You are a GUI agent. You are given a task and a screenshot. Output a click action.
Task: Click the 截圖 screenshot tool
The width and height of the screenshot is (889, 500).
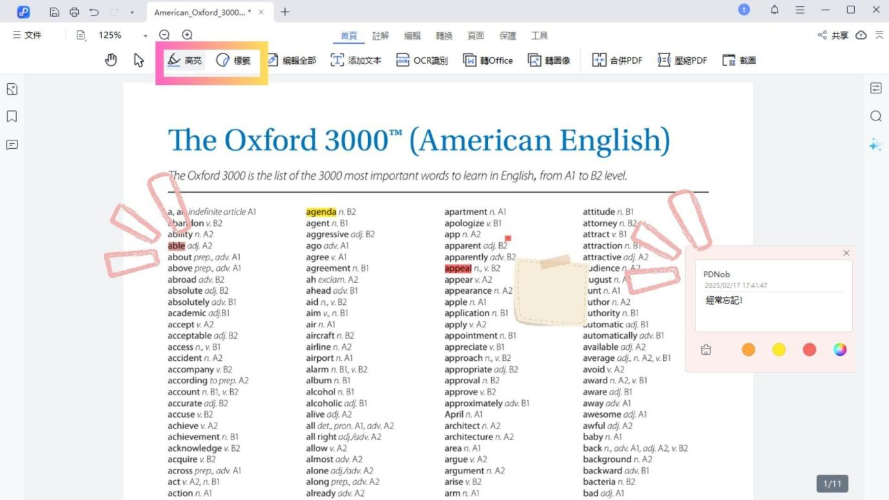click(x=739, y=60)
